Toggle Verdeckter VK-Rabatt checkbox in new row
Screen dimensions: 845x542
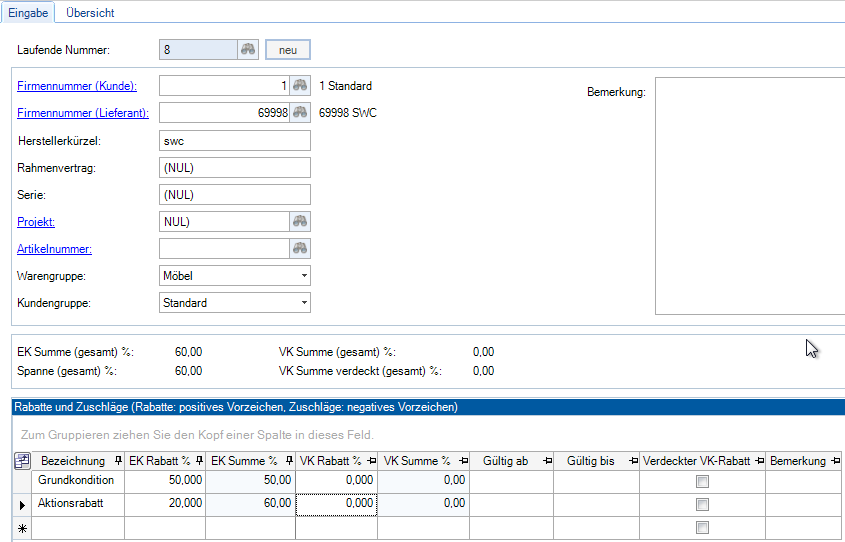[x=702, y=528]
